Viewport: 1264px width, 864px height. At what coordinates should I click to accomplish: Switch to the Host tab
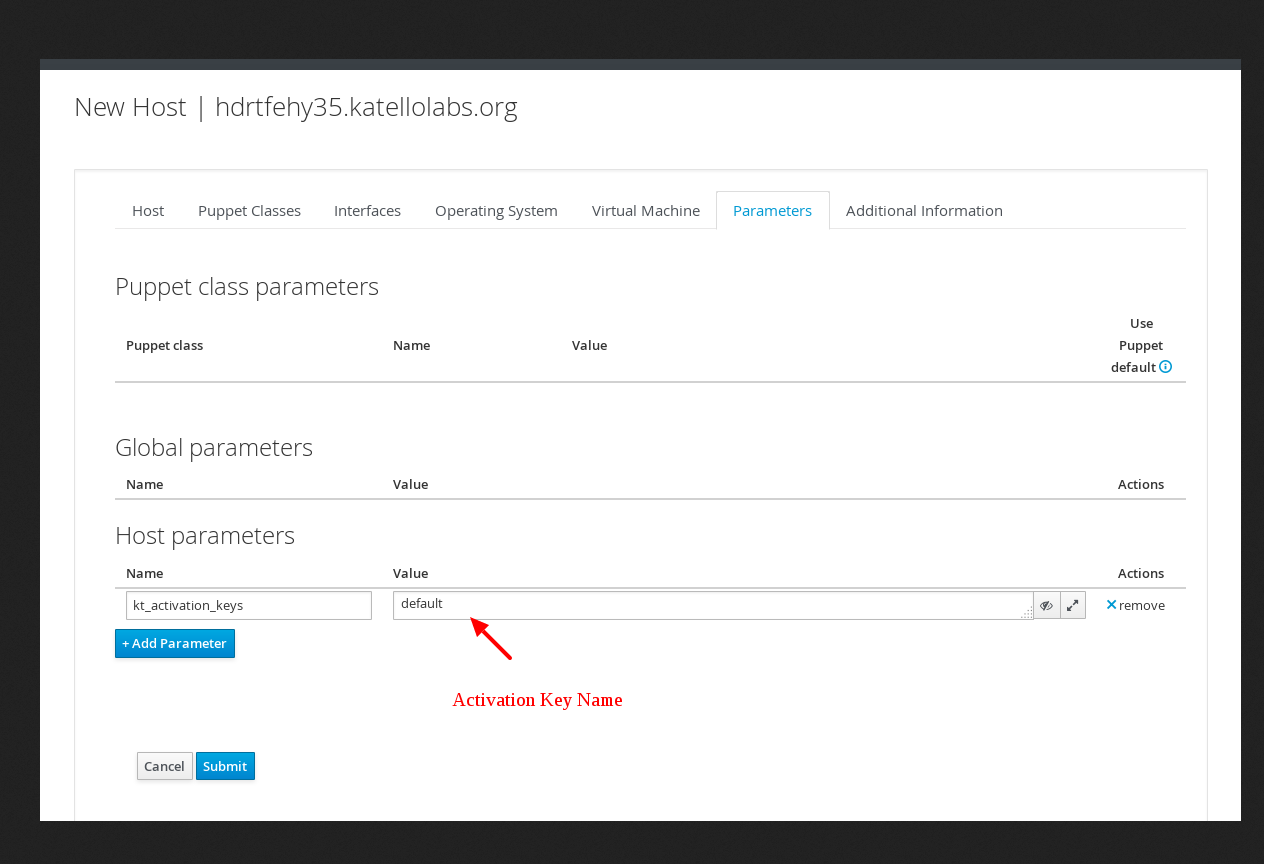tap(147, 210)
